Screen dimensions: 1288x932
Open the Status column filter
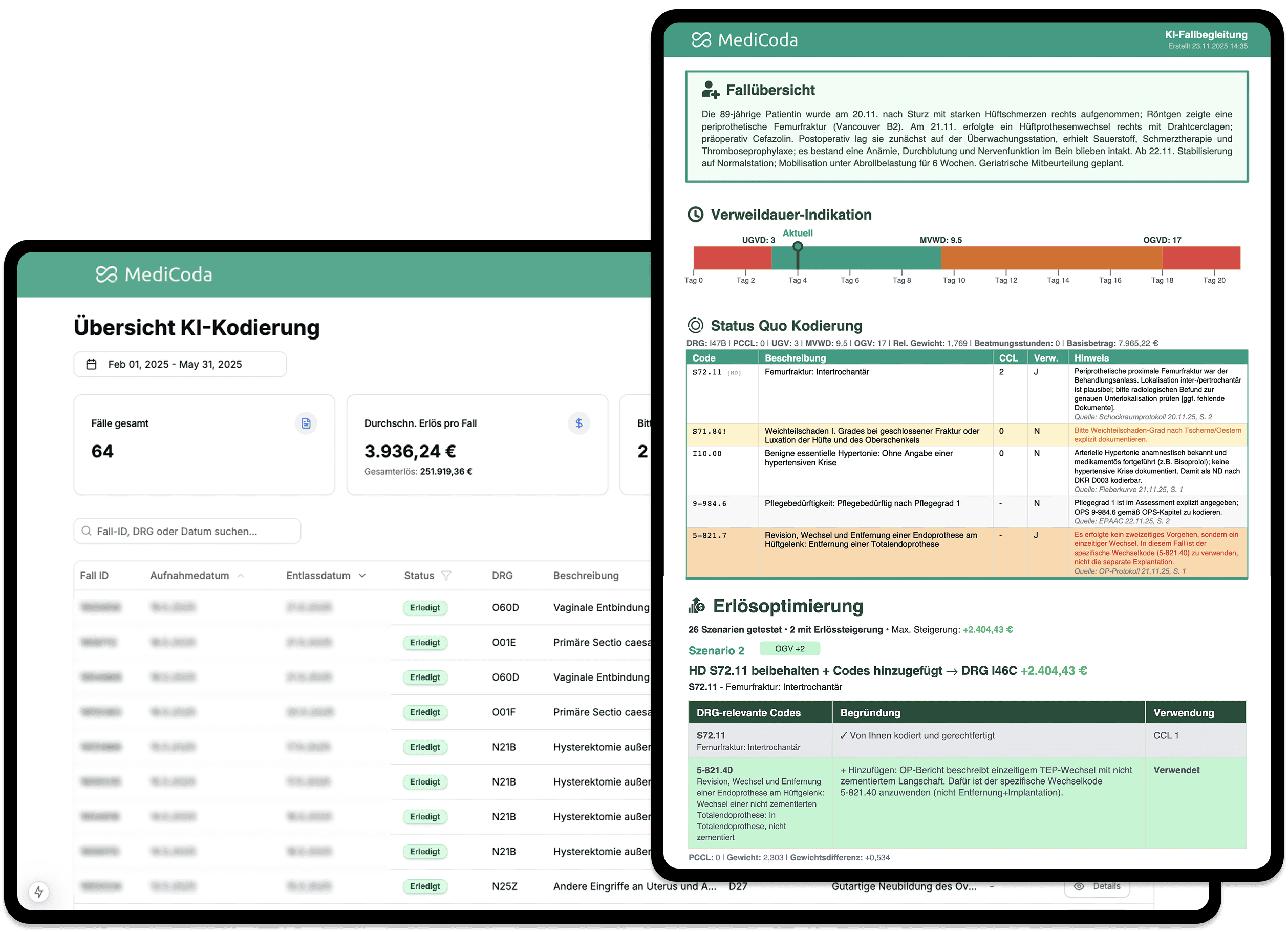coord(446,576)
